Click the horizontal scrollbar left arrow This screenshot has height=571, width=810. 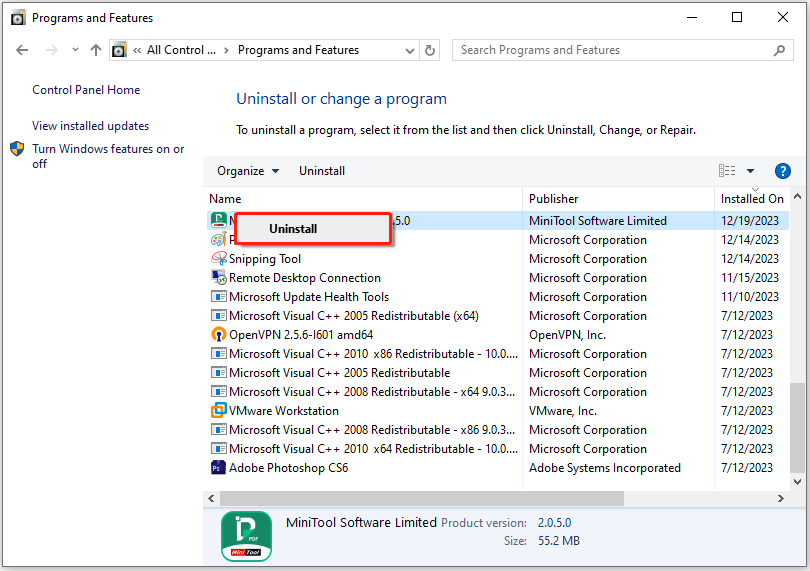point(211,499)
